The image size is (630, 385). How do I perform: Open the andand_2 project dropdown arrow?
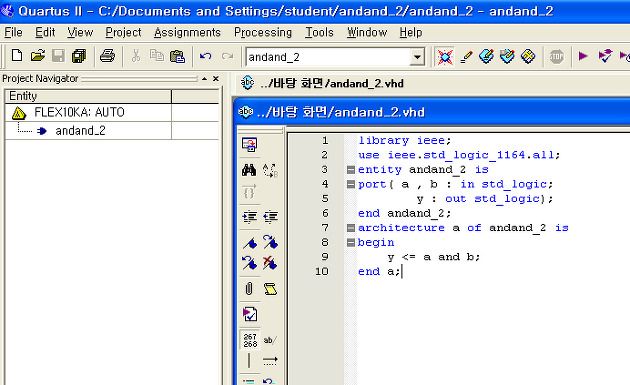pos(417,57)
